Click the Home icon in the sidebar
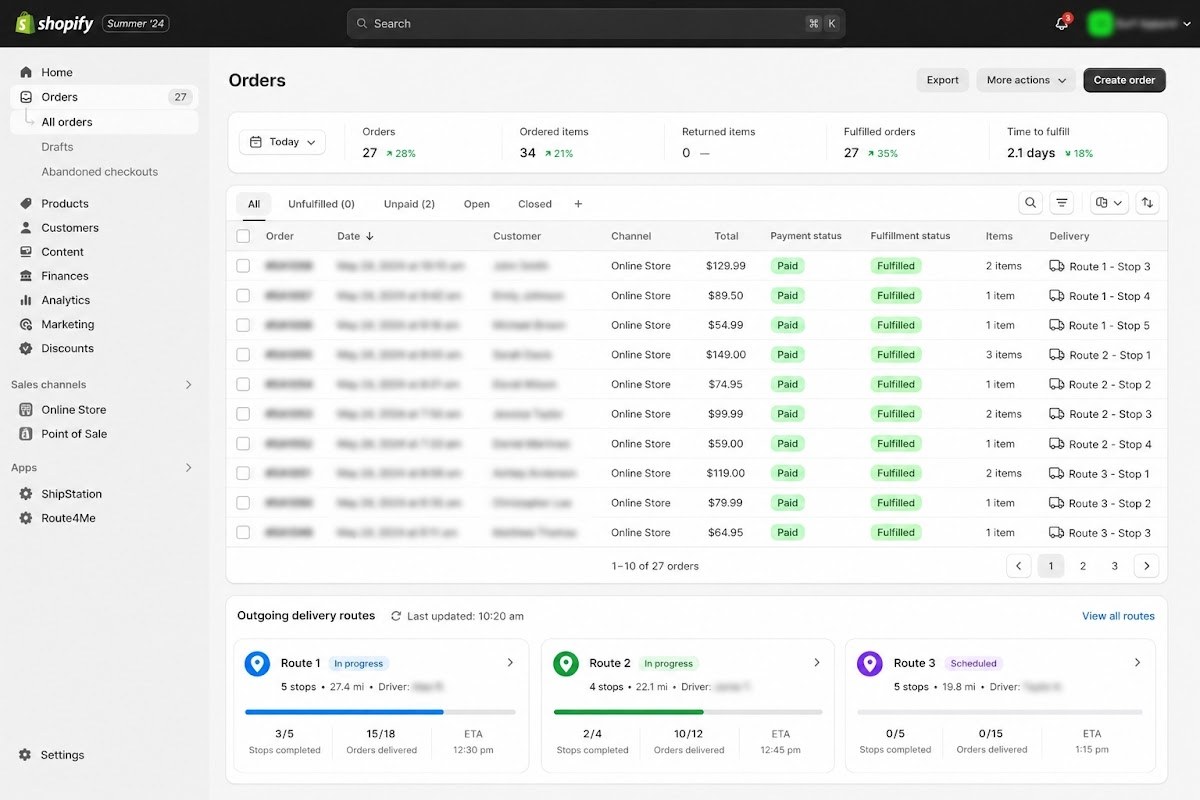Image resolution: width=1200 pixels, height=800 pixels. [x=26, y=72]
